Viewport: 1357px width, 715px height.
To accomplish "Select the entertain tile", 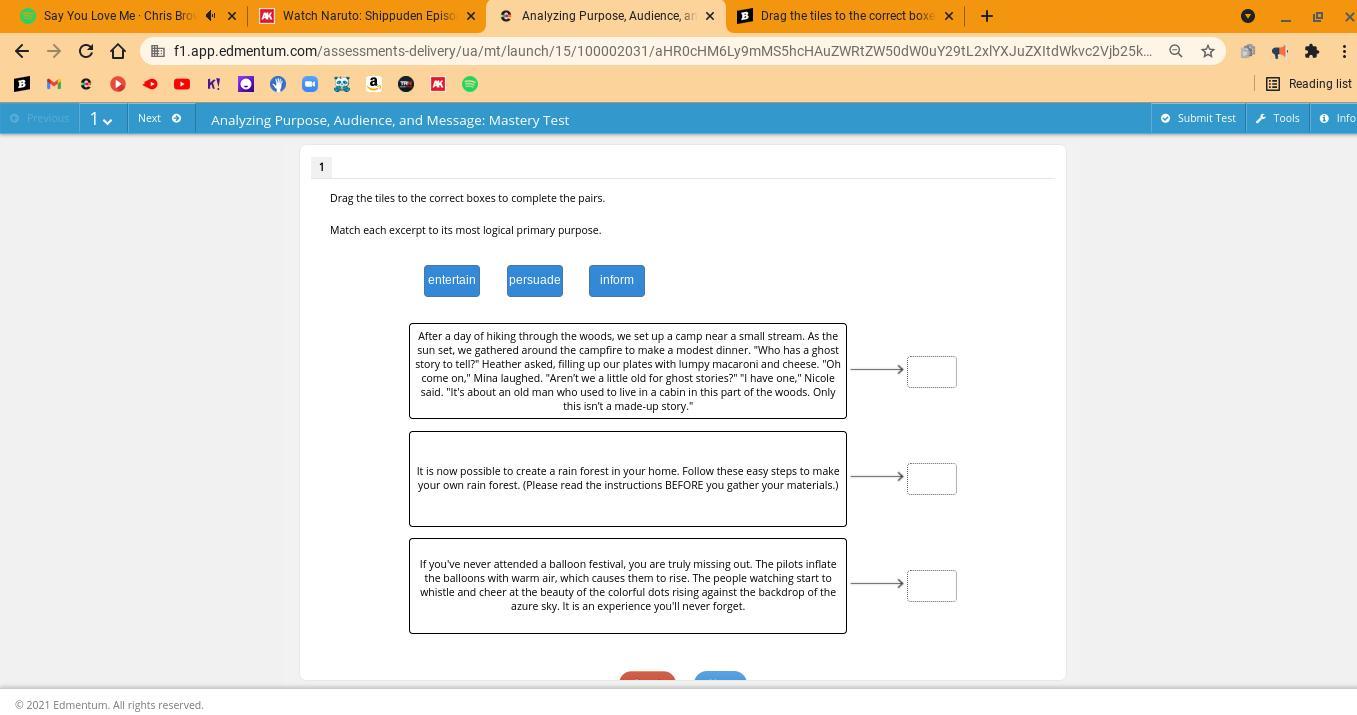I will click(452, 281).
